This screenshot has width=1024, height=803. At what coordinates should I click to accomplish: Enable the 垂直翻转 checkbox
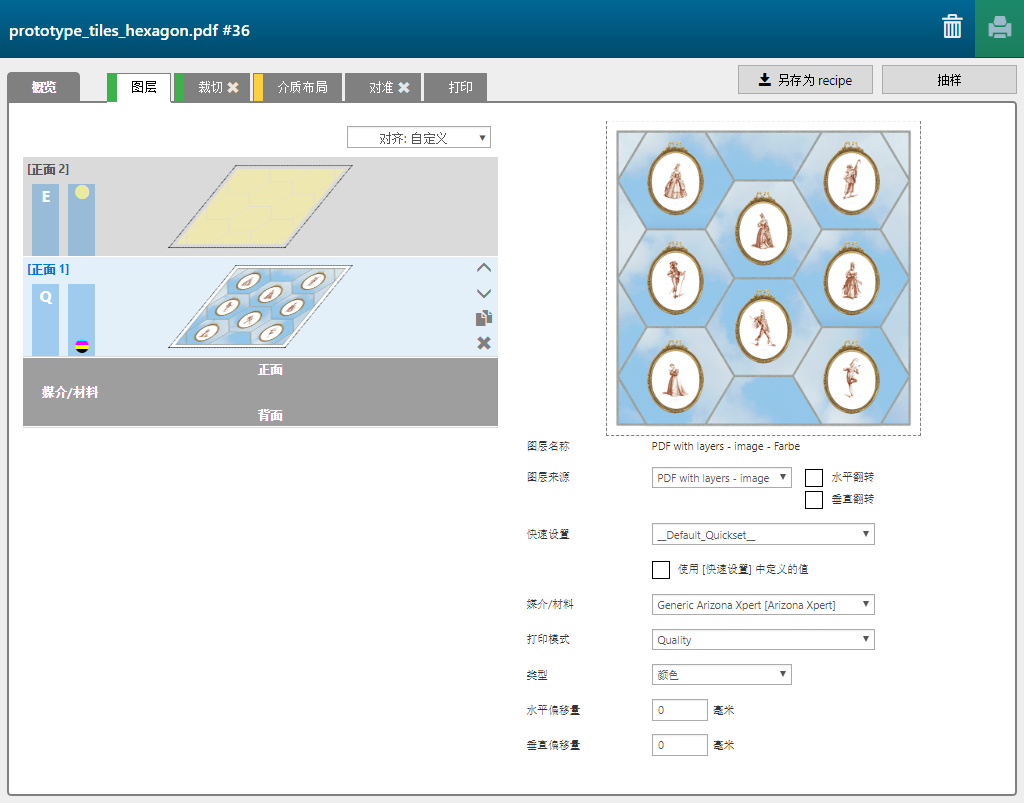point(814,499)
